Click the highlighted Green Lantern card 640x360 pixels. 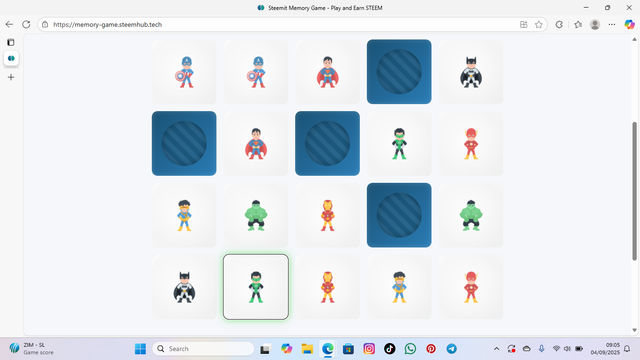(x=256, y=287)
